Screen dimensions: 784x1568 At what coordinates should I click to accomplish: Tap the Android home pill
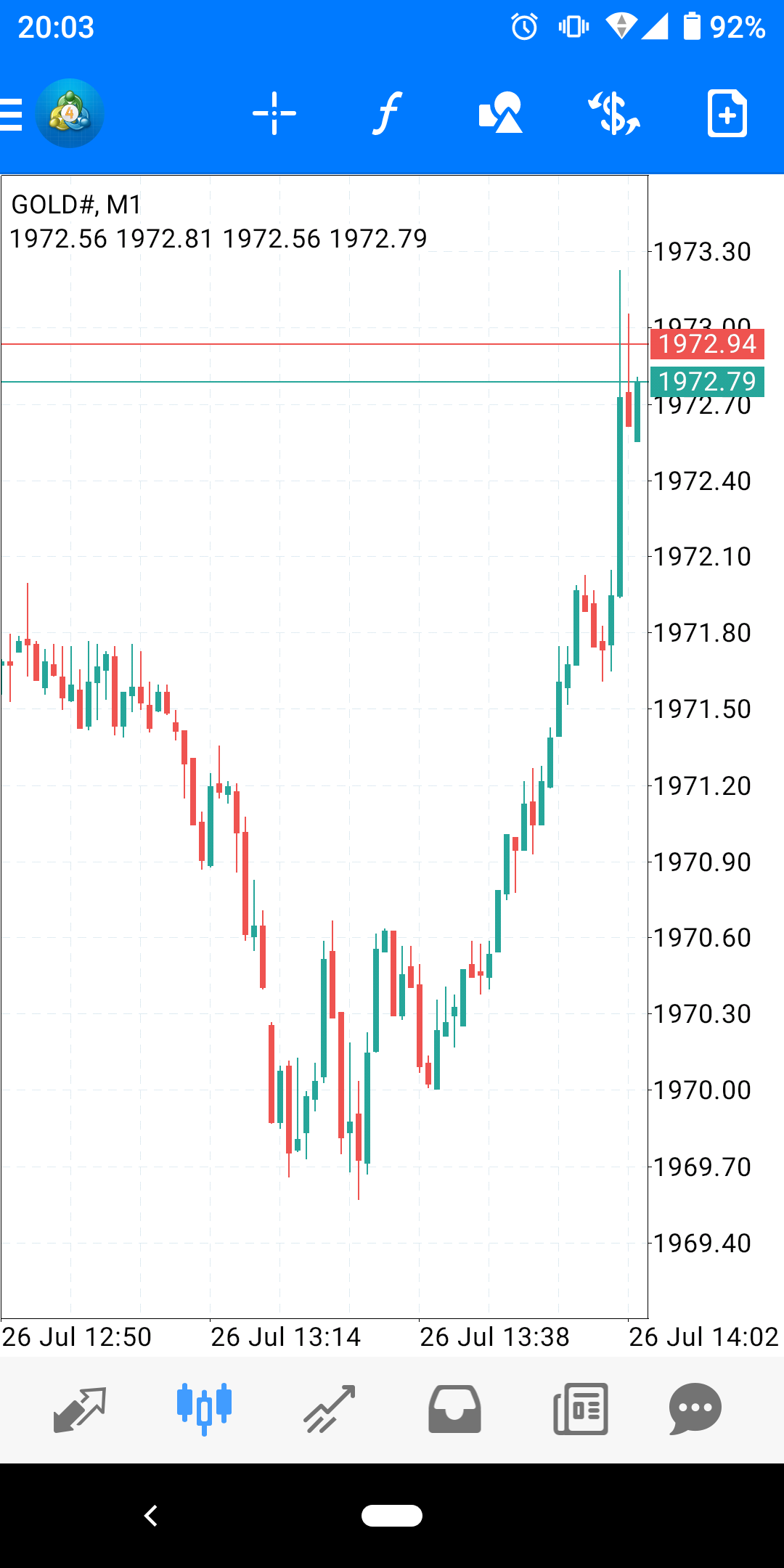point(392,1516)
